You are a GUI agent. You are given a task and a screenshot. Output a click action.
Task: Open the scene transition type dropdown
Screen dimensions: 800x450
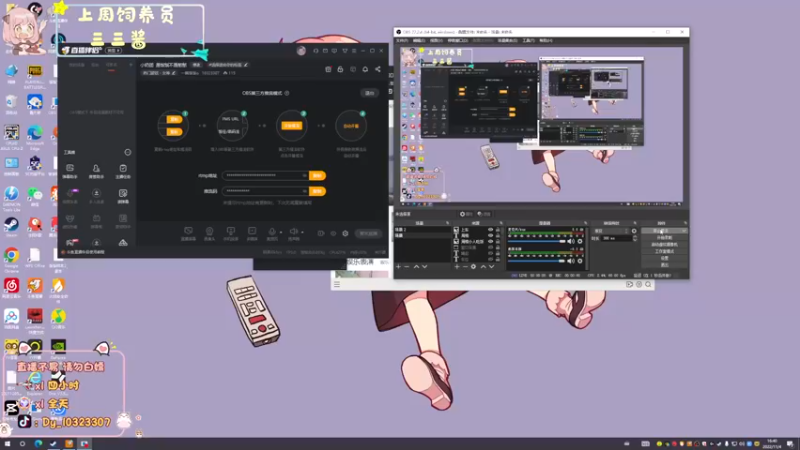pos(611,231)
